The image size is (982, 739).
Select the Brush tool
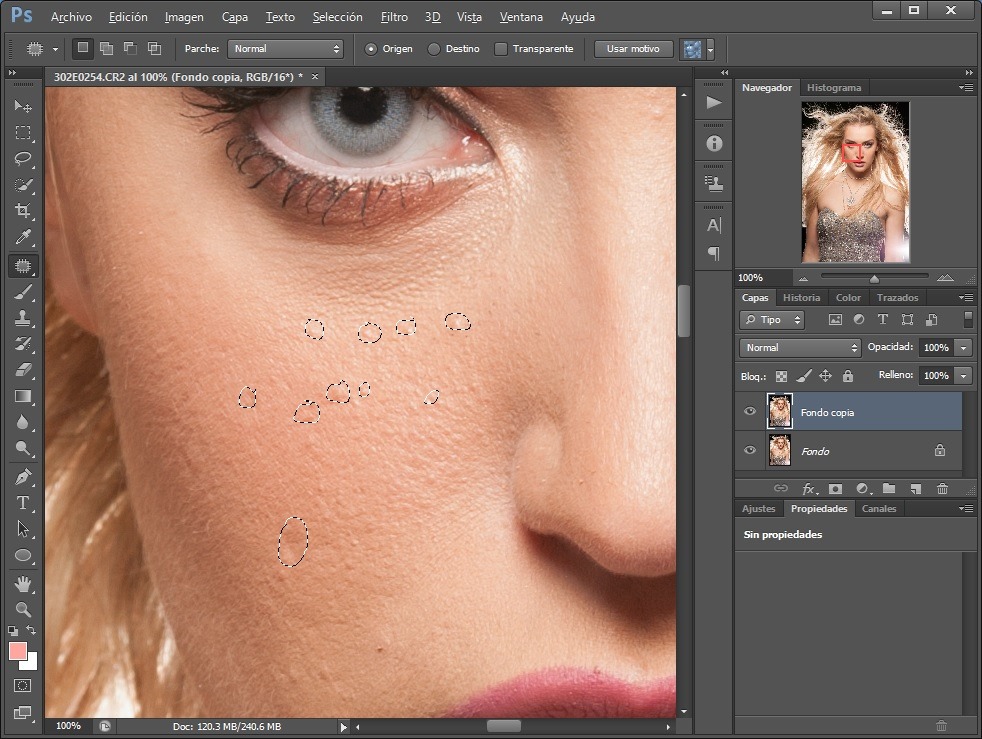[x=23, y=292]
